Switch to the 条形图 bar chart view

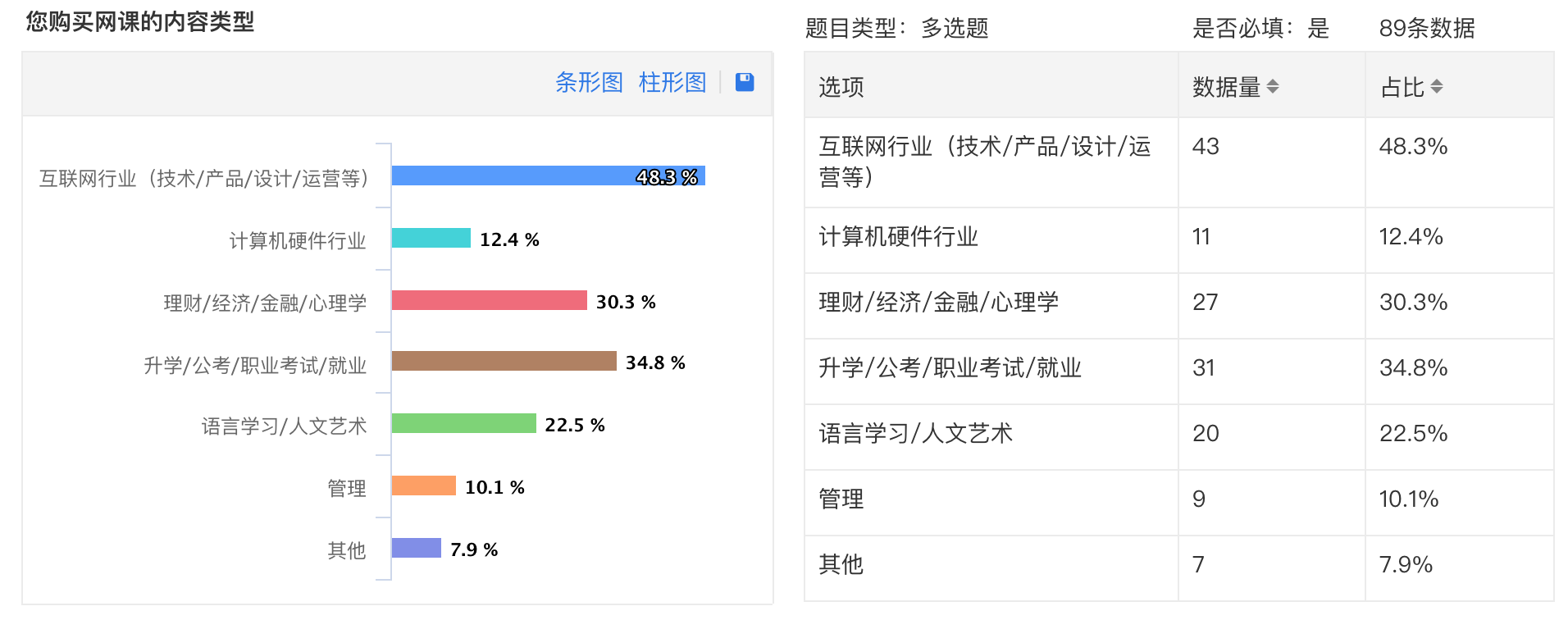[x=589, y=83]
